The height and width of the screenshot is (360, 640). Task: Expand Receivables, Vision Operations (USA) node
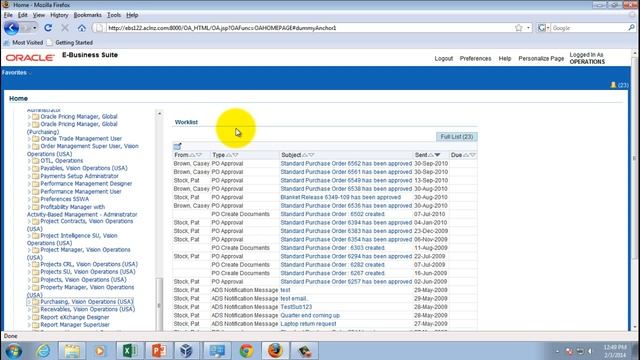click(x=29, y=309)
